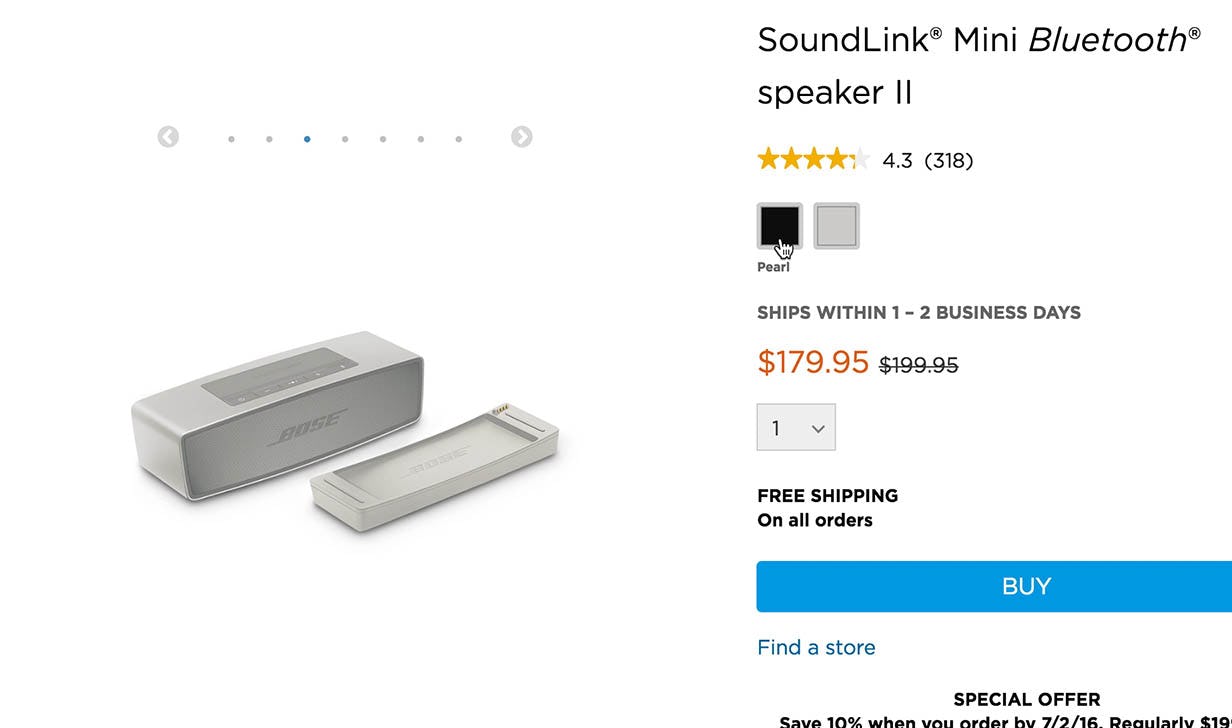
Task: Click the active blue carousel dot
Action: tap(307, 139)
